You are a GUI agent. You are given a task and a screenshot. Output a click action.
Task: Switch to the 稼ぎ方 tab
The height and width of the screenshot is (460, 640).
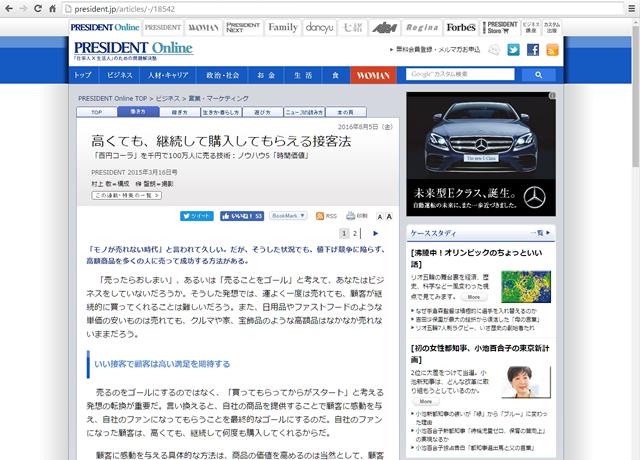179,113
